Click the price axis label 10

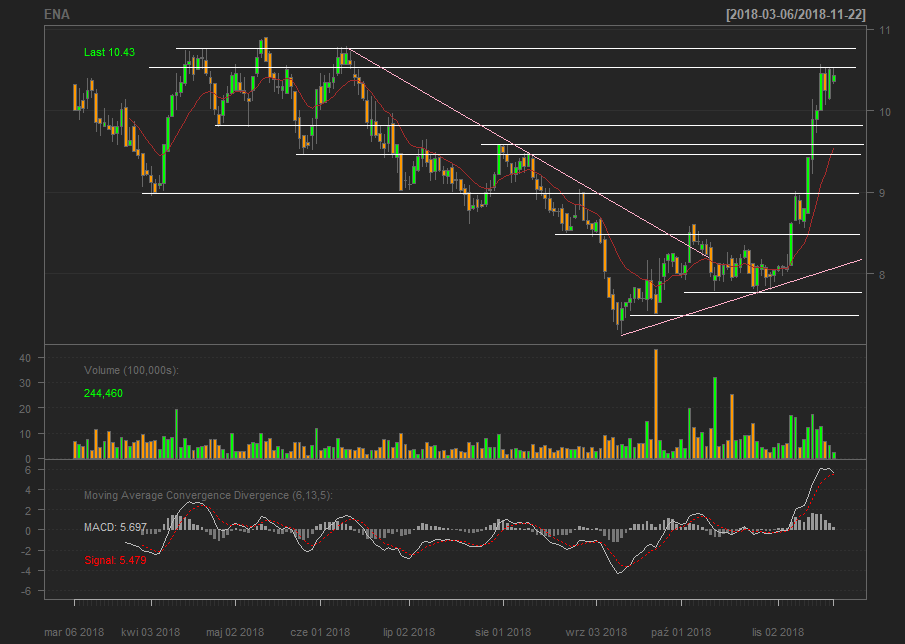coord(884,111)
